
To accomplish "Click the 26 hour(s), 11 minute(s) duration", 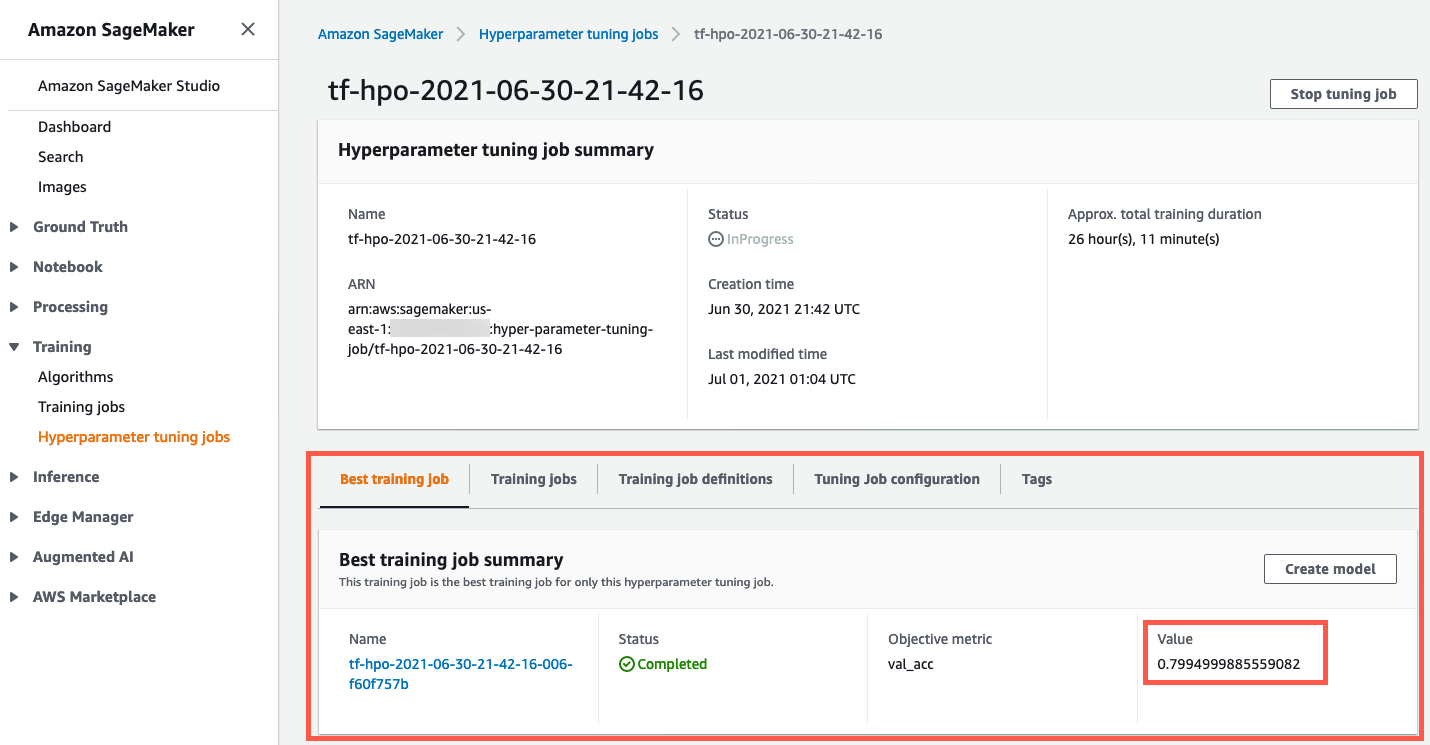I will pyautogui.click(x=1143, y=239).
